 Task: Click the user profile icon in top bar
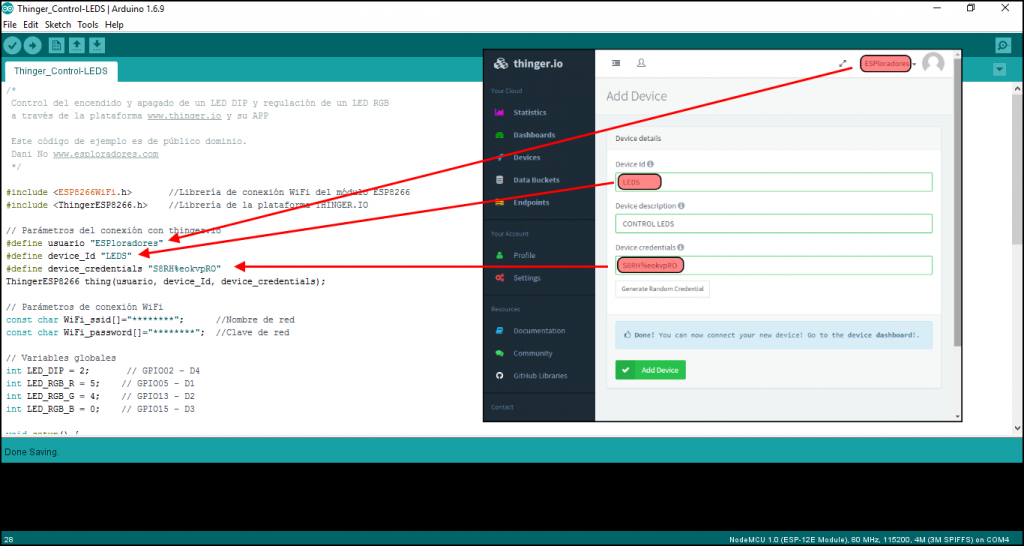[x=641, y=63]
